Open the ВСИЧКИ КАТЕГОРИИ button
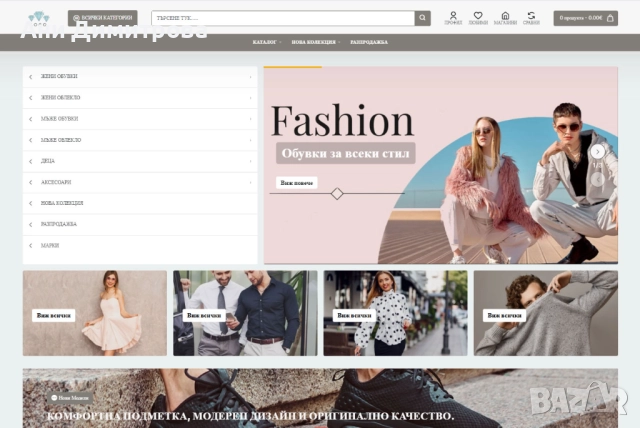Viewport: 640px width, 428px height. coord(102,18)
